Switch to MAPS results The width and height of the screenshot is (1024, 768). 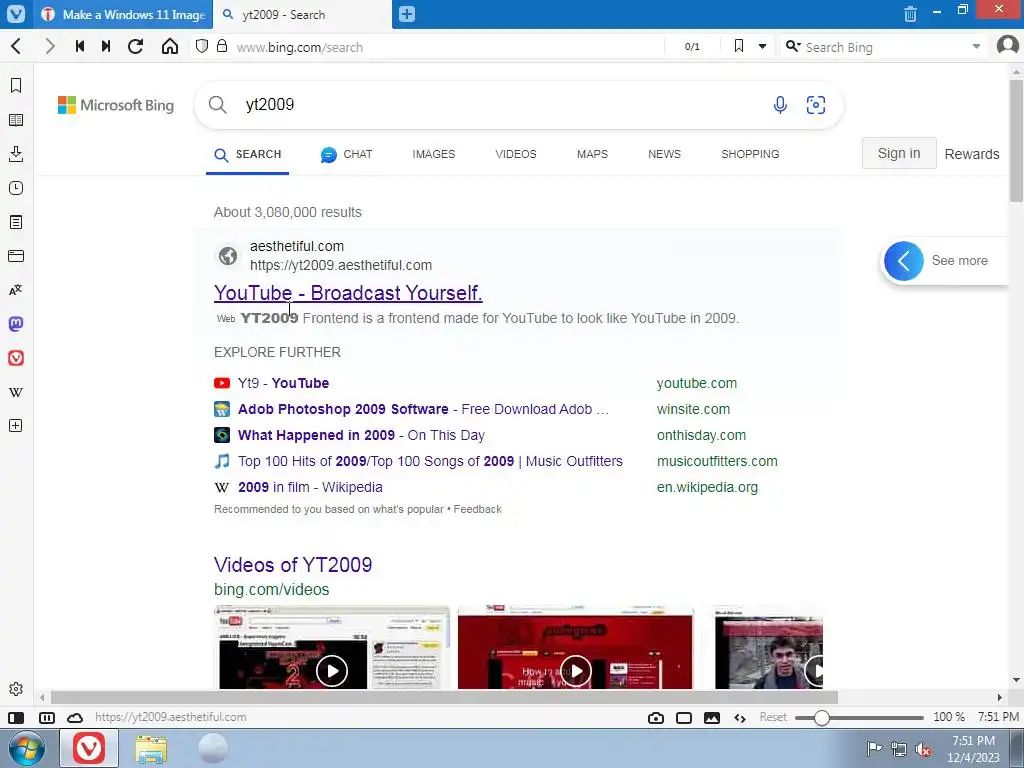[592, 154]
